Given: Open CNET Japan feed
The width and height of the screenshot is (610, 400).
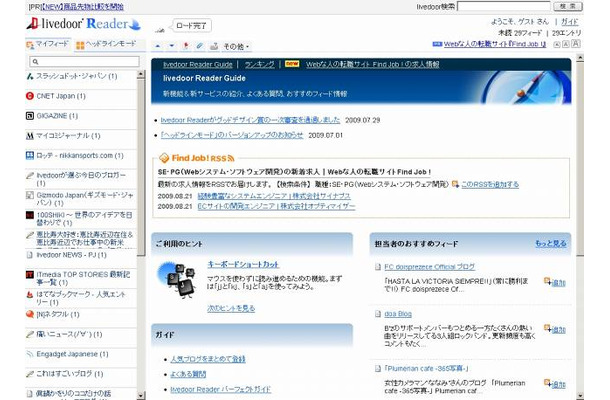Looking at the screenshot, I should pyautogui.click(x=61, y=96).
